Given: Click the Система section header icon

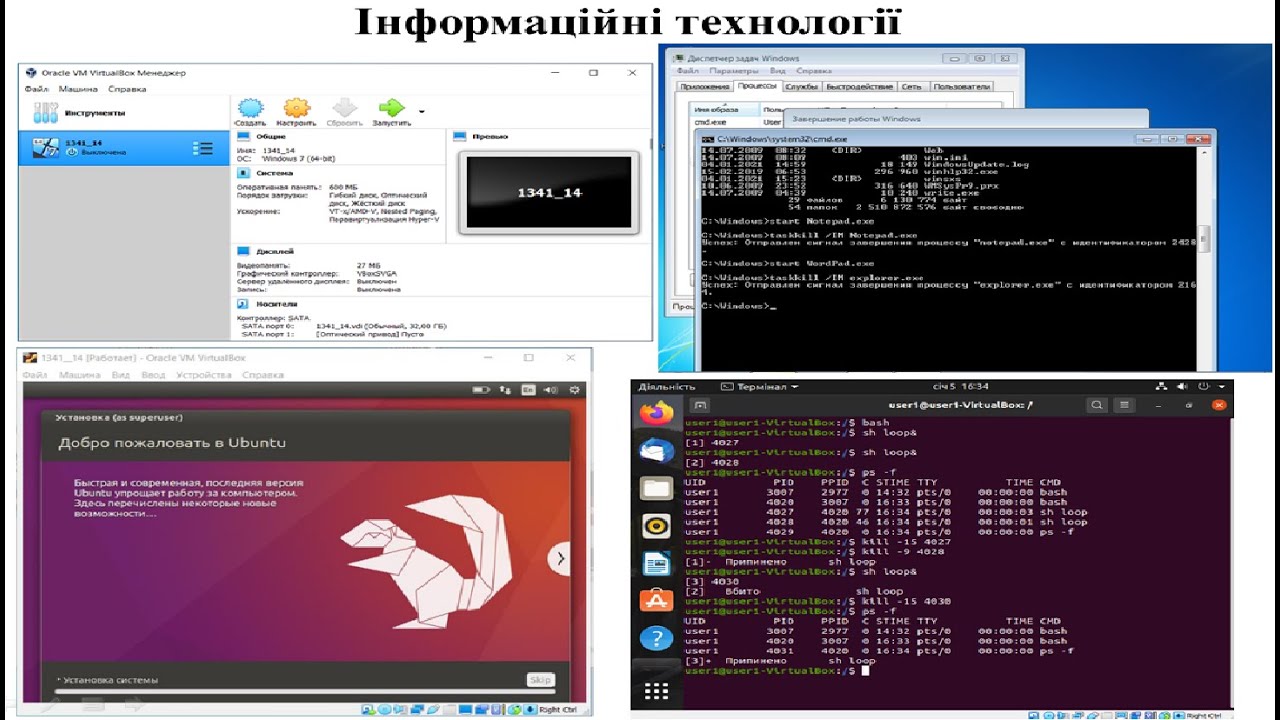Looking at the screenshot, I should [243, 173].
